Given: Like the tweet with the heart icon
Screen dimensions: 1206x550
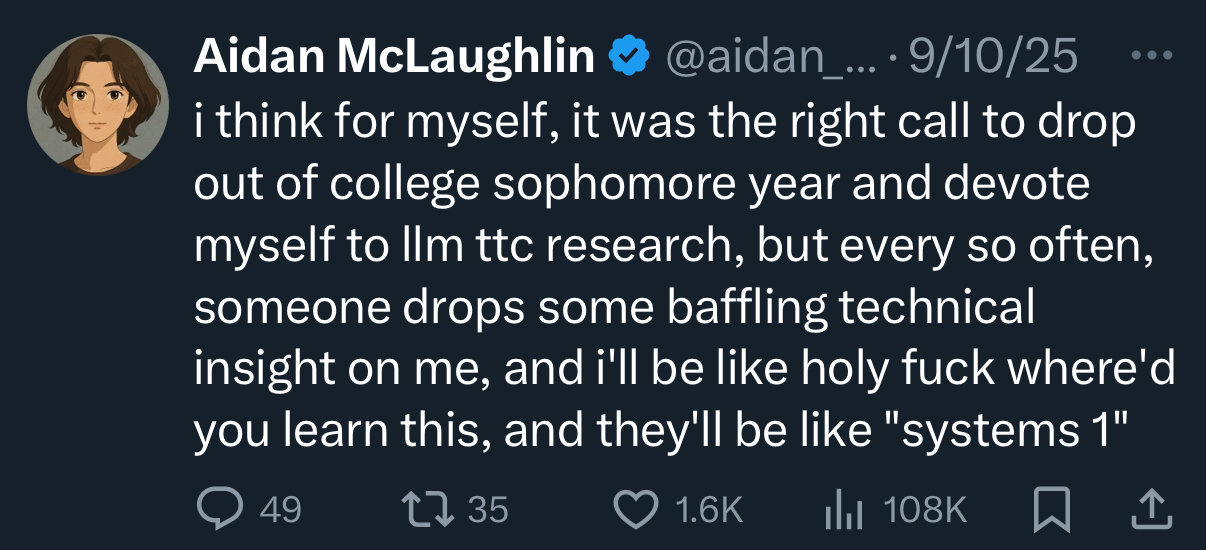Looking at the screenshot, I should (636, 510).
